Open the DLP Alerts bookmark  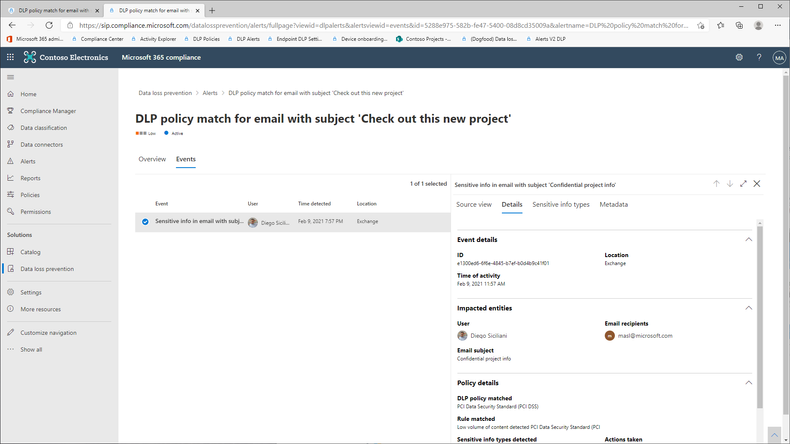244,39
